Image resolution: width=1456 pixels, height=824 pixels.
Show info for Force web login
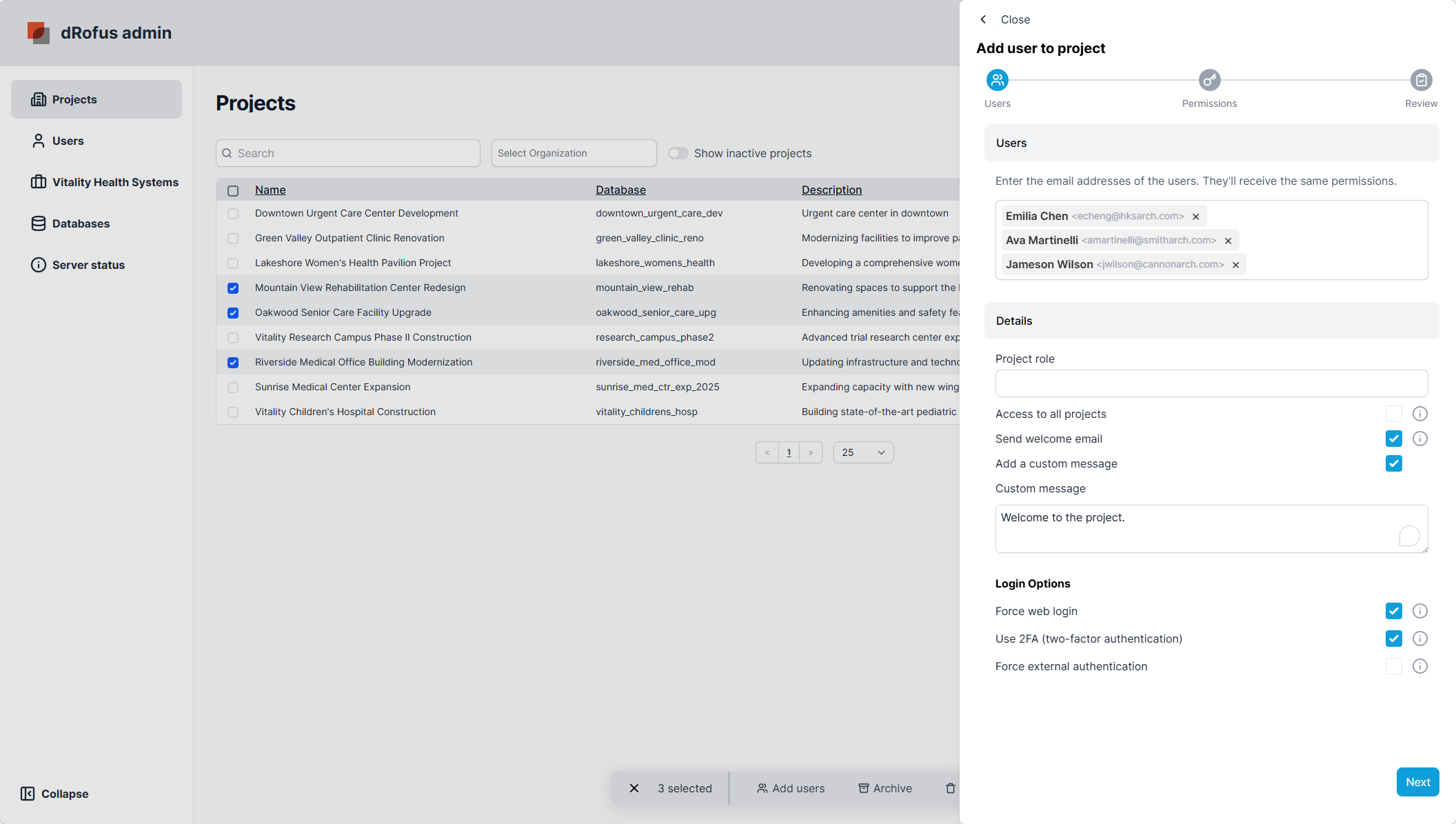pos(1420,611)
